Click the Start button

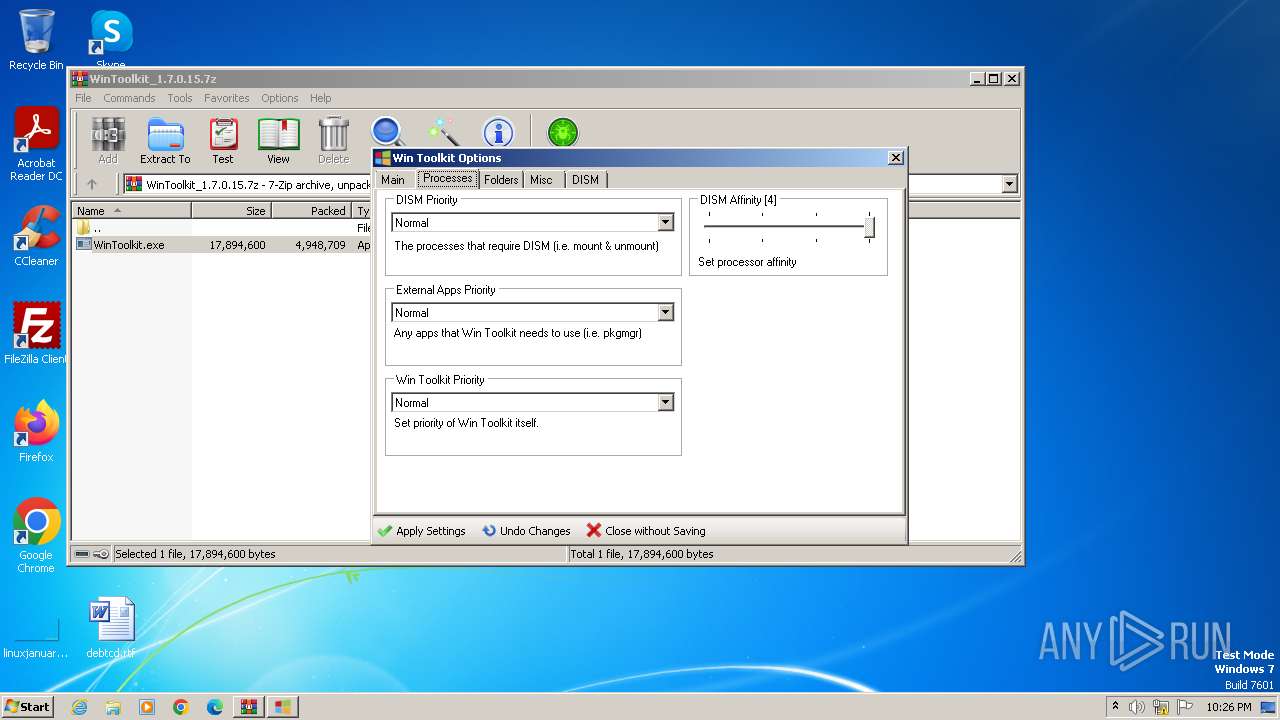[27, 707]
